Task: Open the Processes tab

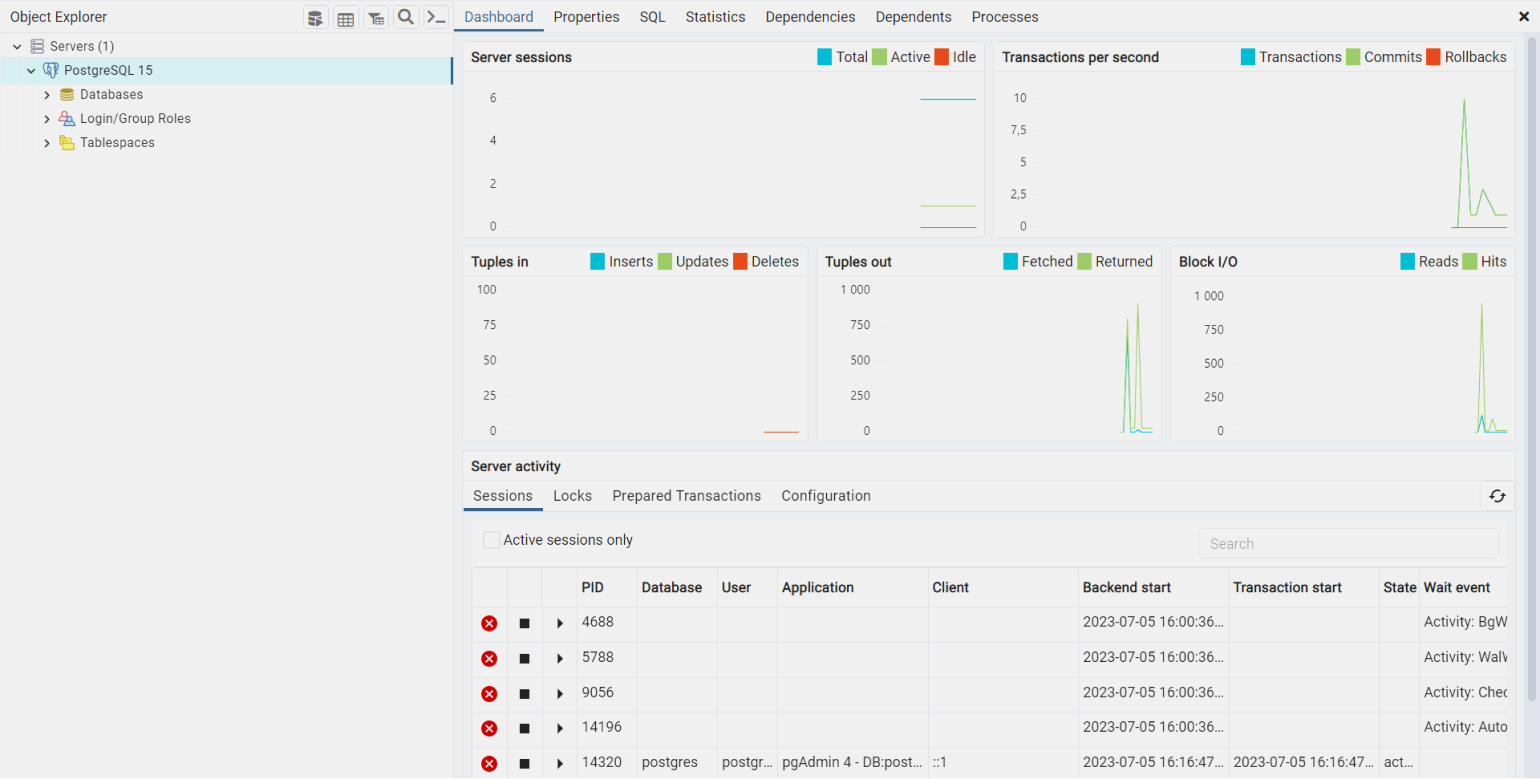Action: click(x=1005, y=17)
